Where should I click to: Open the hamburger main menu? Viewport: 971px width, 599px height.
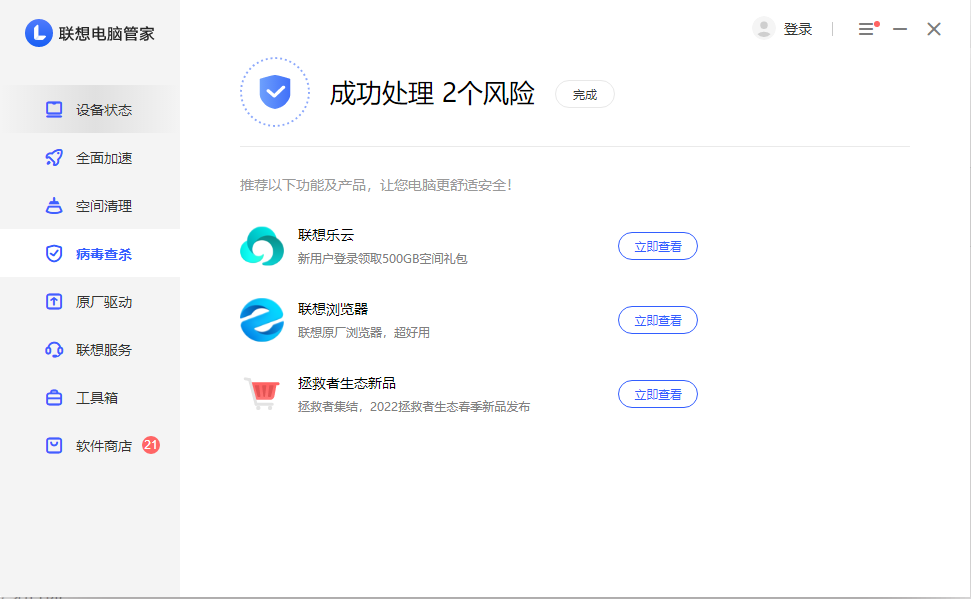click(x=866, y=29)
